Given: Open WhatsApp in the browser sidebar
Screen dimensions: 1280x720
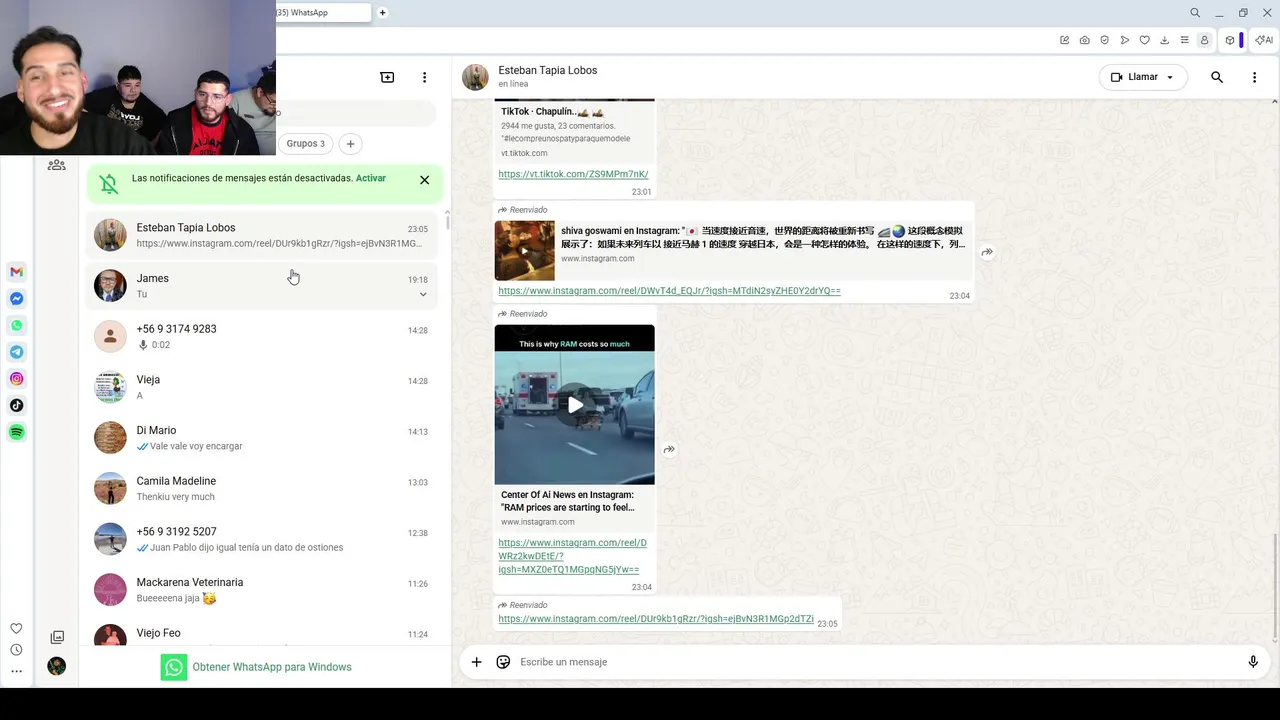Looking at the screenshot, I should pos(16,325).
